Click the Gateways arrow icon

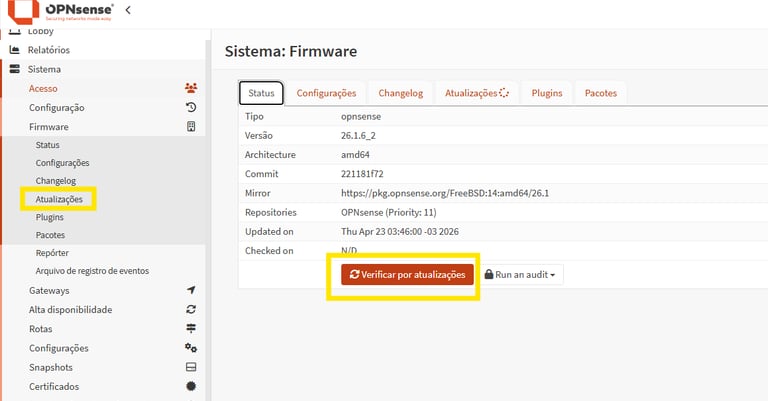pos(191,290)
